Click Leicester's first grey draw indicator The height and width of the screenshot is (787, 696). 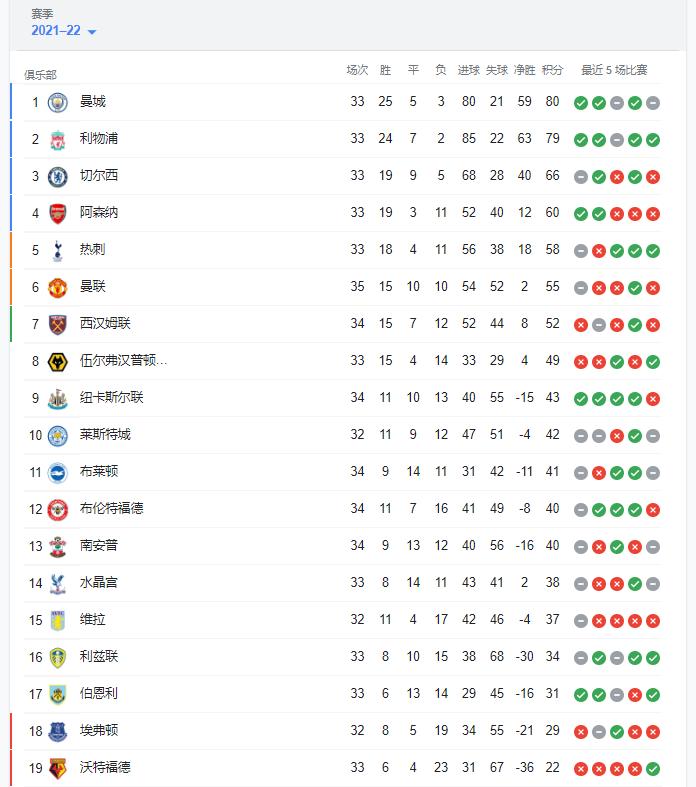pos(581,436)
